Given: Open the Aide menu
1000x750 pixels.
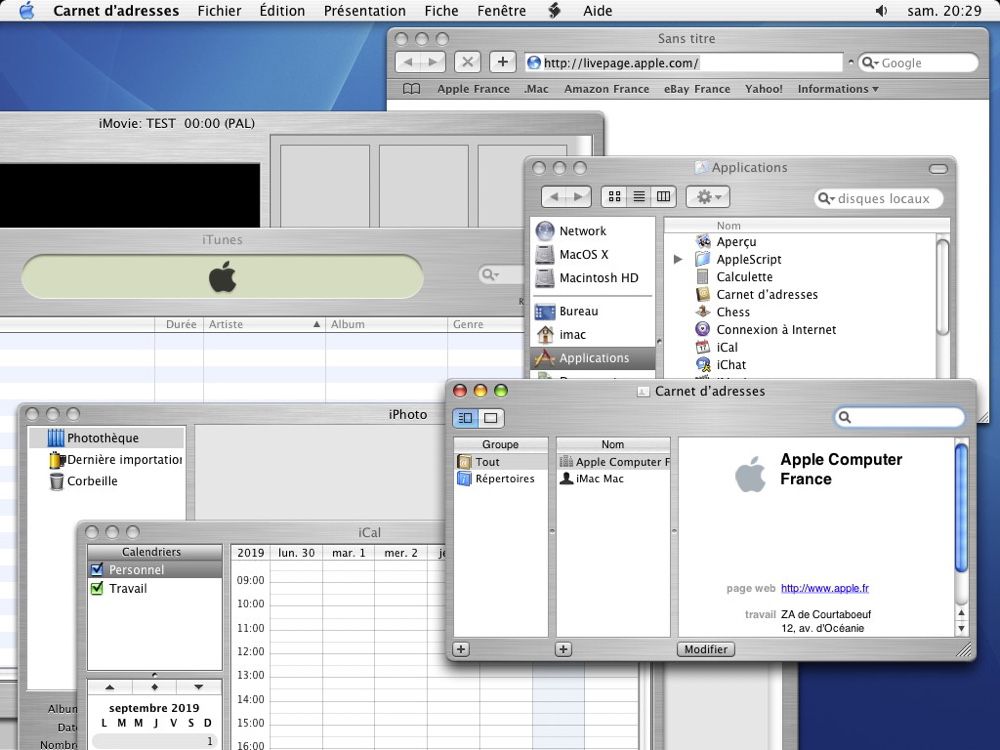Looking at the screenshot, I should coord(598,11).
